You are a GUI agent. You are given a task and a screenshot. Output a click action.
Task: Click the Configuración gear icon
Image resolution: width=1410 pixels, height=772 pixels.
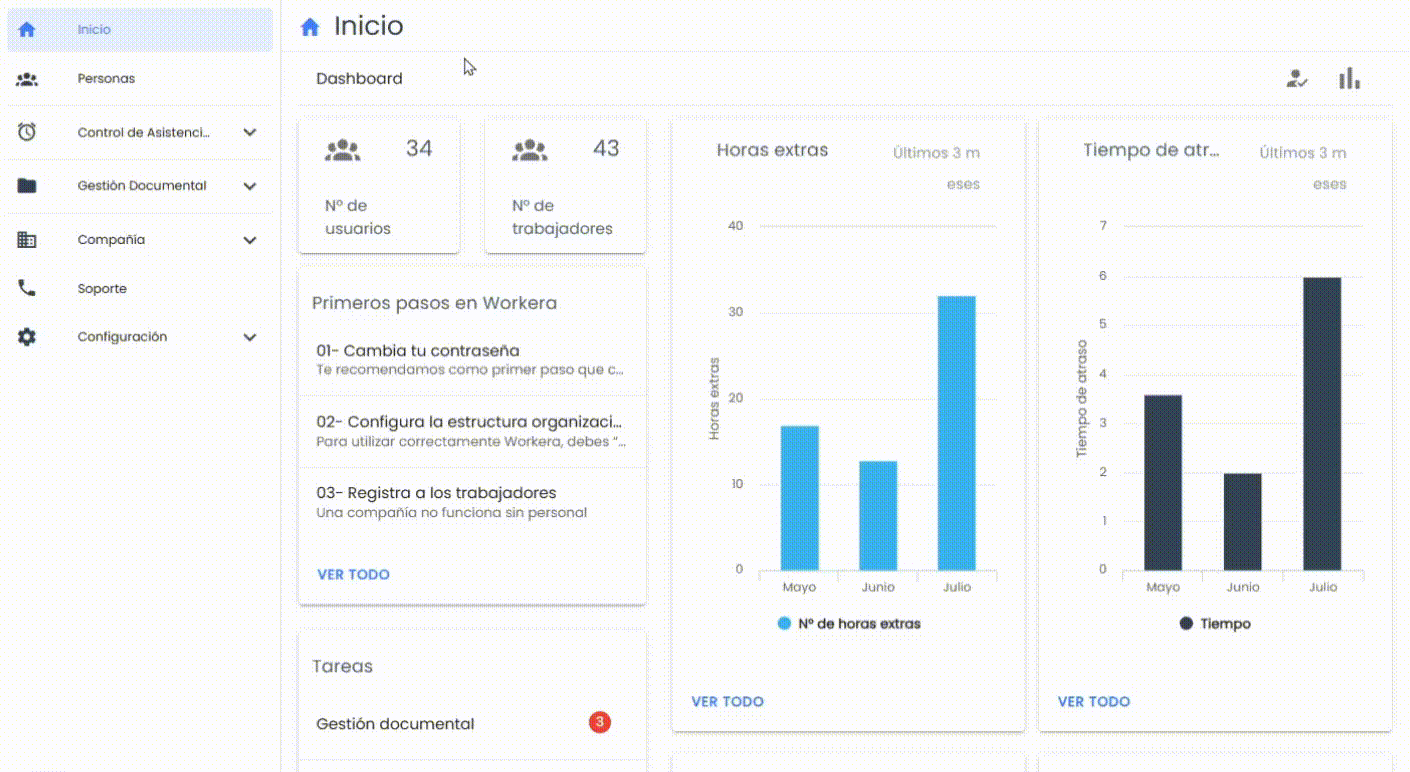(x=27, y=338)
